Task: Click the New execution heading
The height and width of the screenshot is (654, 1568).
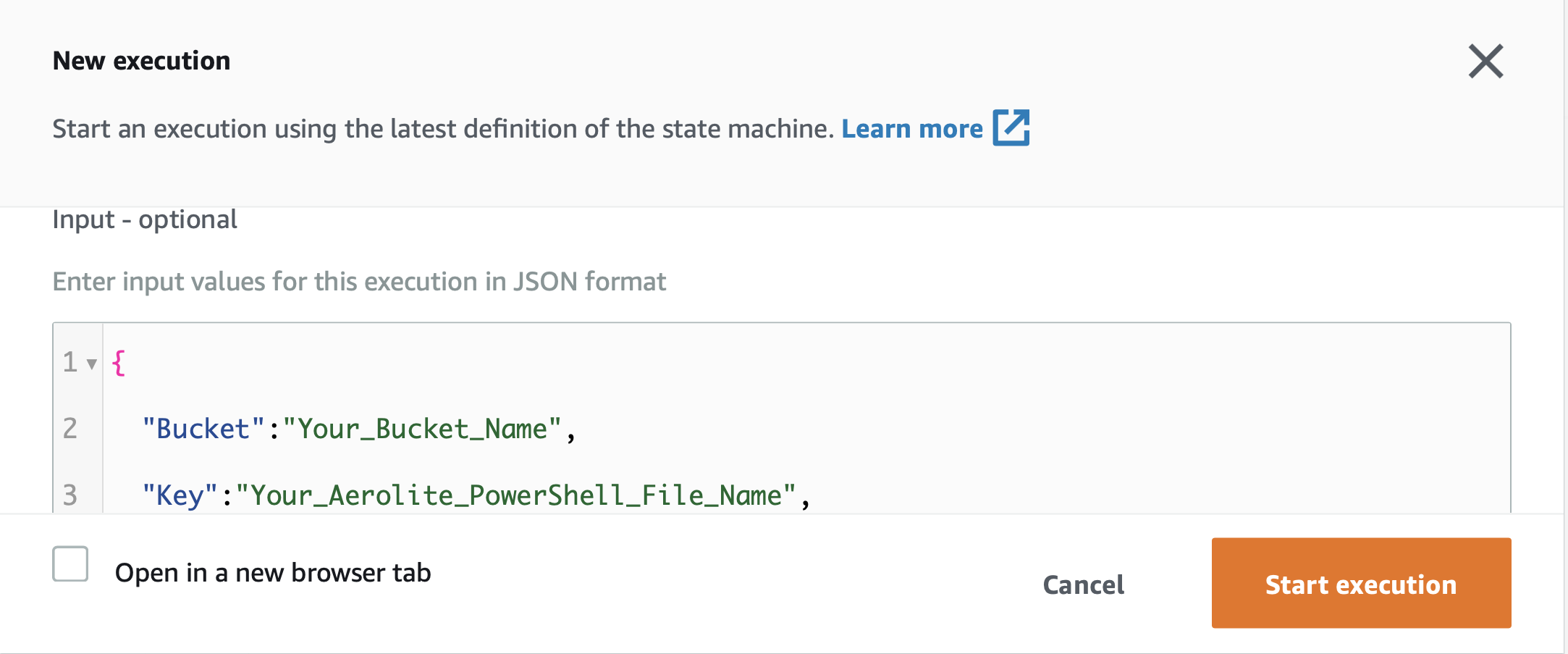Action: click(x=142, y=61)
